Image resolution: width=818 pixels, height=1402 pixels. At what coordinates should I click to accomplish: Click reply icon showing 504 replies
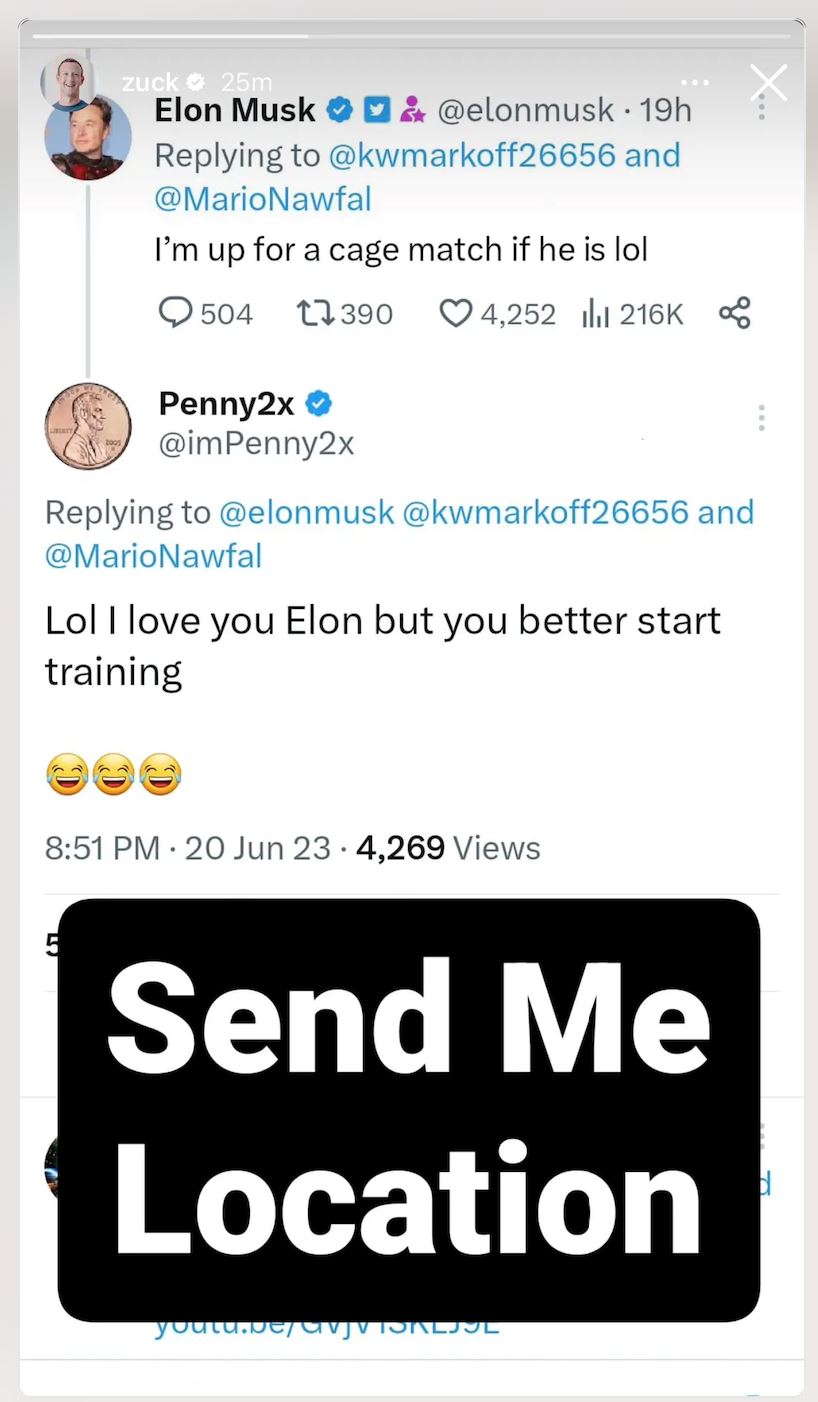click(x=176, y=314)
